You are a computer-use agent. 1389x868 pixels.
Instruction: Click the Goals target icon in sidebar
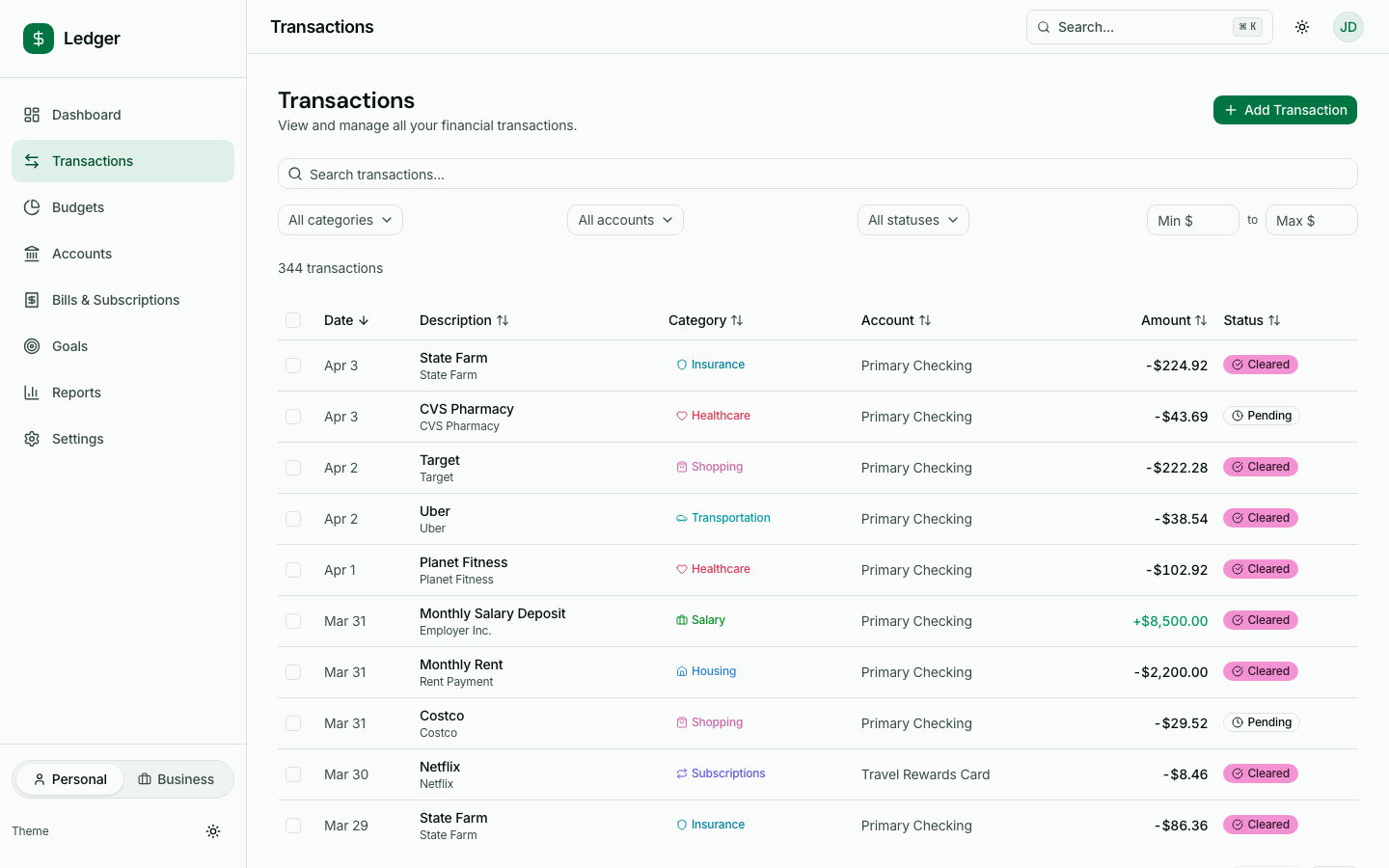click(x=31, y=345)
